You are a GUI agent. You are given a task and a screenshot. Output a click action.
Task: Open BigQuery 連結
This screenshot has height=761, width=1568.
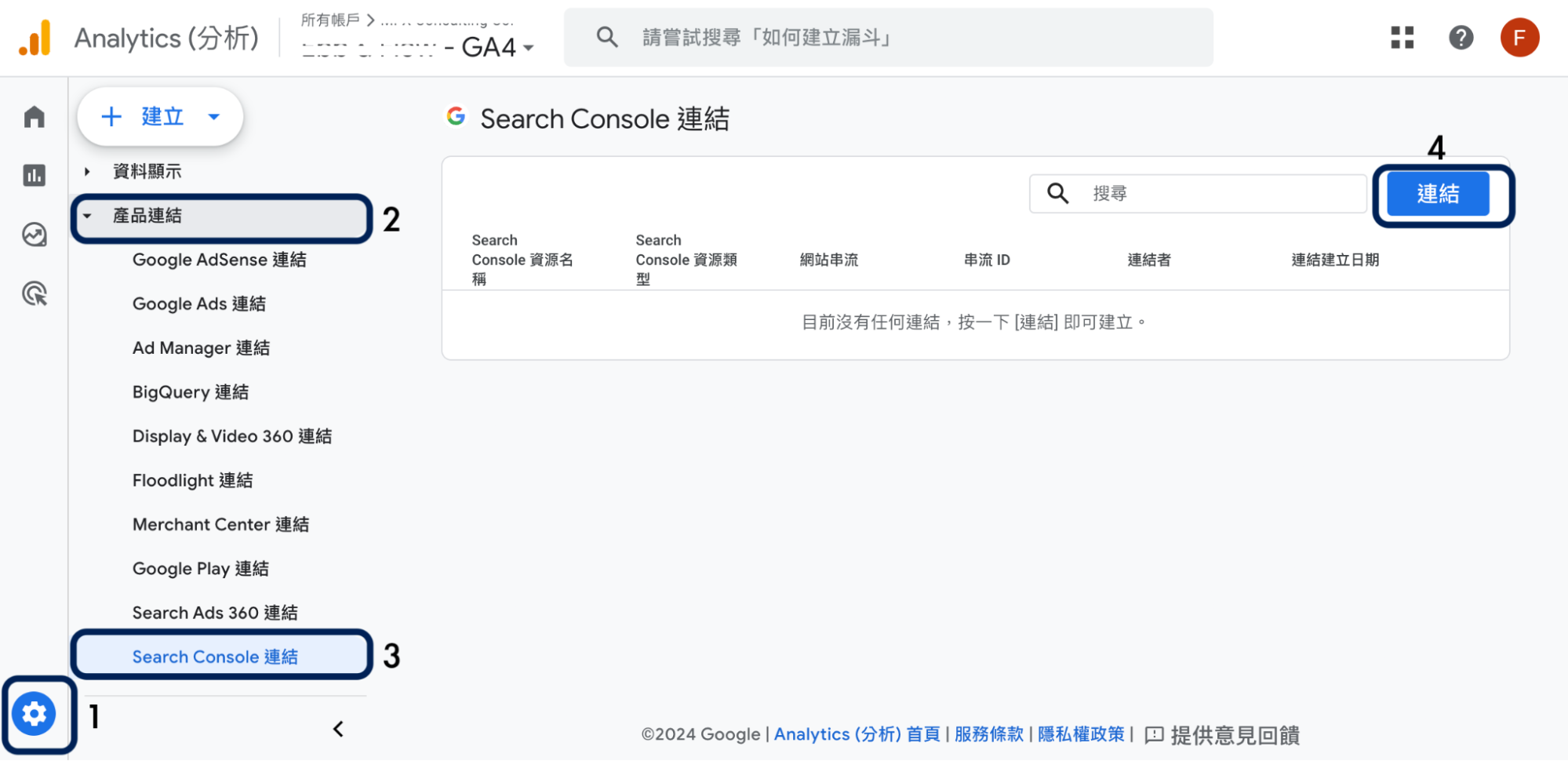pos(191,392)
